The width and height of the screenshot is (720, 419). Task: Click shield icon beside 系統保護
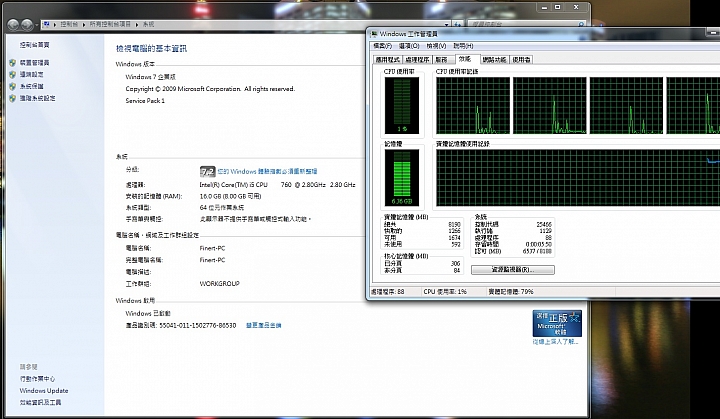13,86
